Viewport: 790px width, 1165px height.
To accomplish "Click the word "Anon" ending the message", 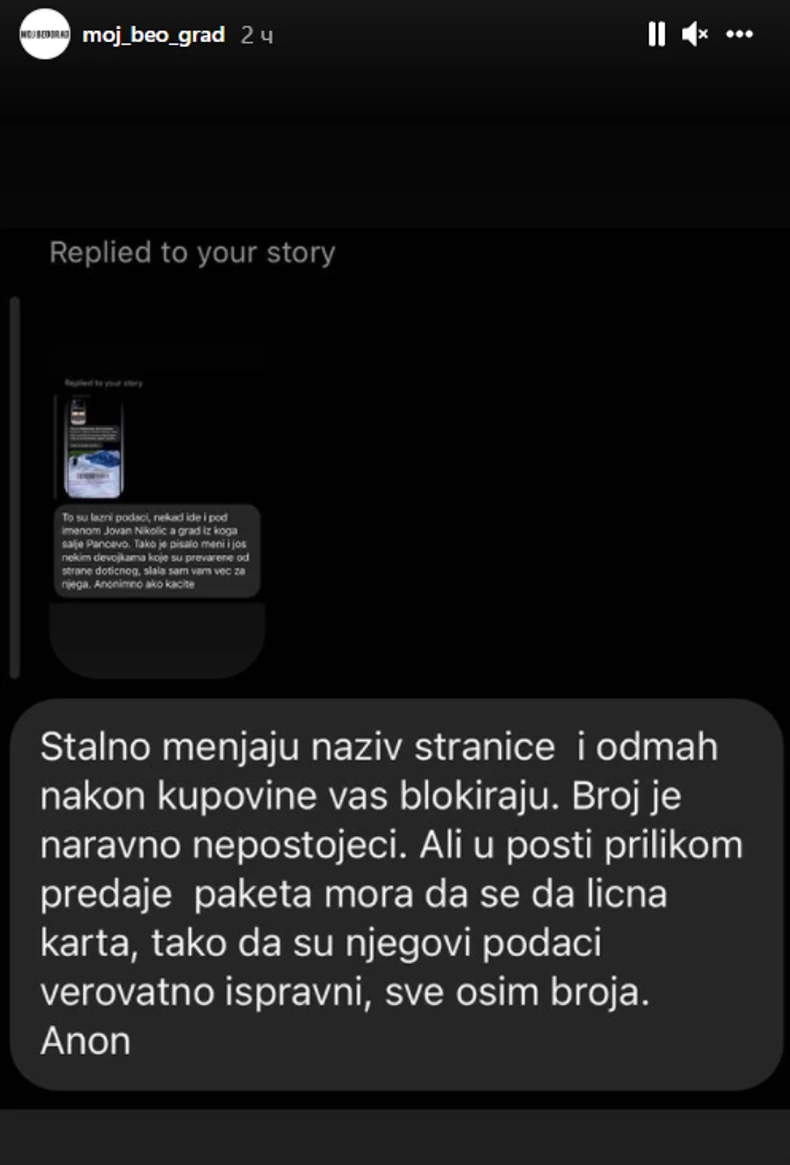I will click(x=85, y=1041).
